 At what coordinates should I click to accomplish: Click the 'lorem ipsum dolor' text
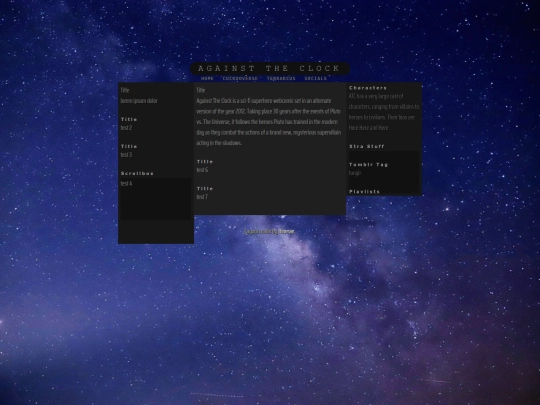coord(139,101)
